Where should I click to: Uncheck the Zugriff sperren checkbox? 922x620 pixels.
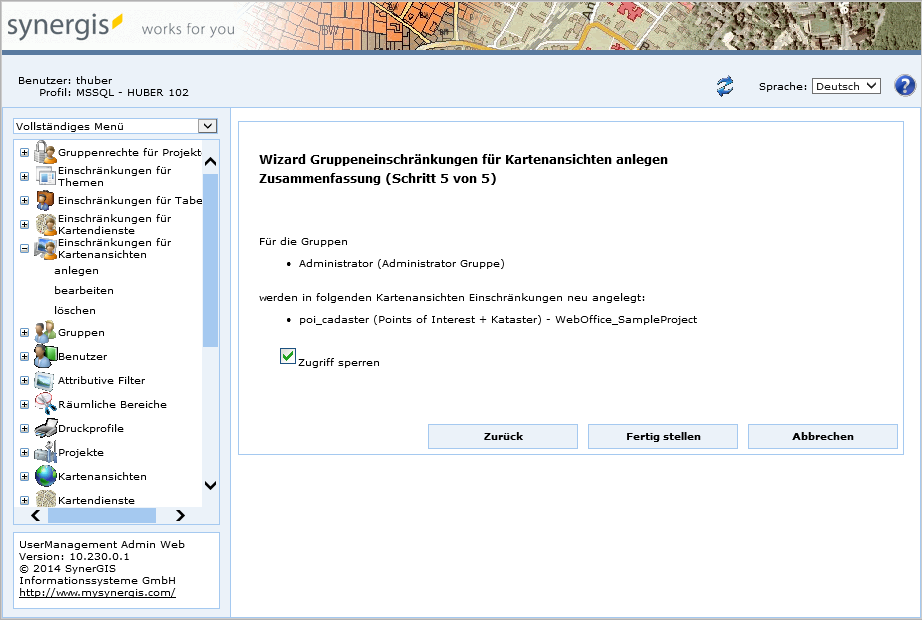tap(288, 356)
